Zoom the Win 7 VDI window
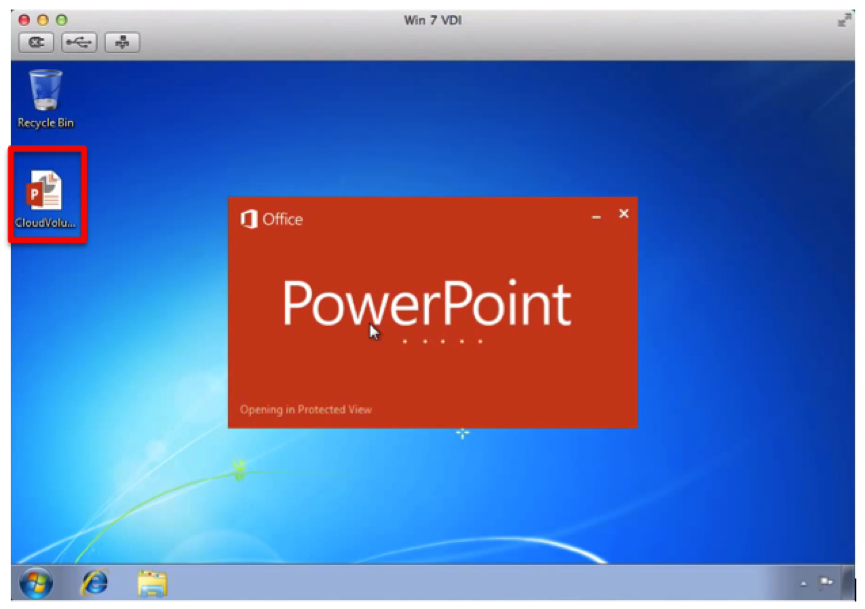The height and width of the screenshot is (609, 865). pyautogui.click(x=61, y=20)
